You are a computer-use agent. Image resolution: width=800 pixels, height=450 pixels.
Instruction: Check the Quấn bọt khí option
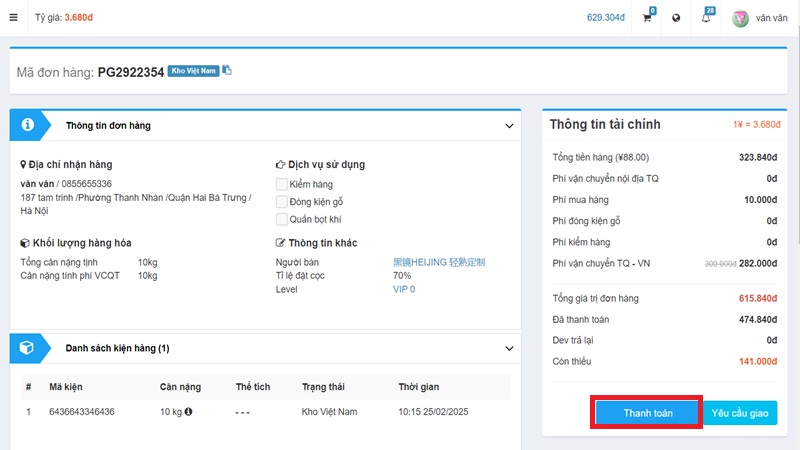tap(282, 218)
